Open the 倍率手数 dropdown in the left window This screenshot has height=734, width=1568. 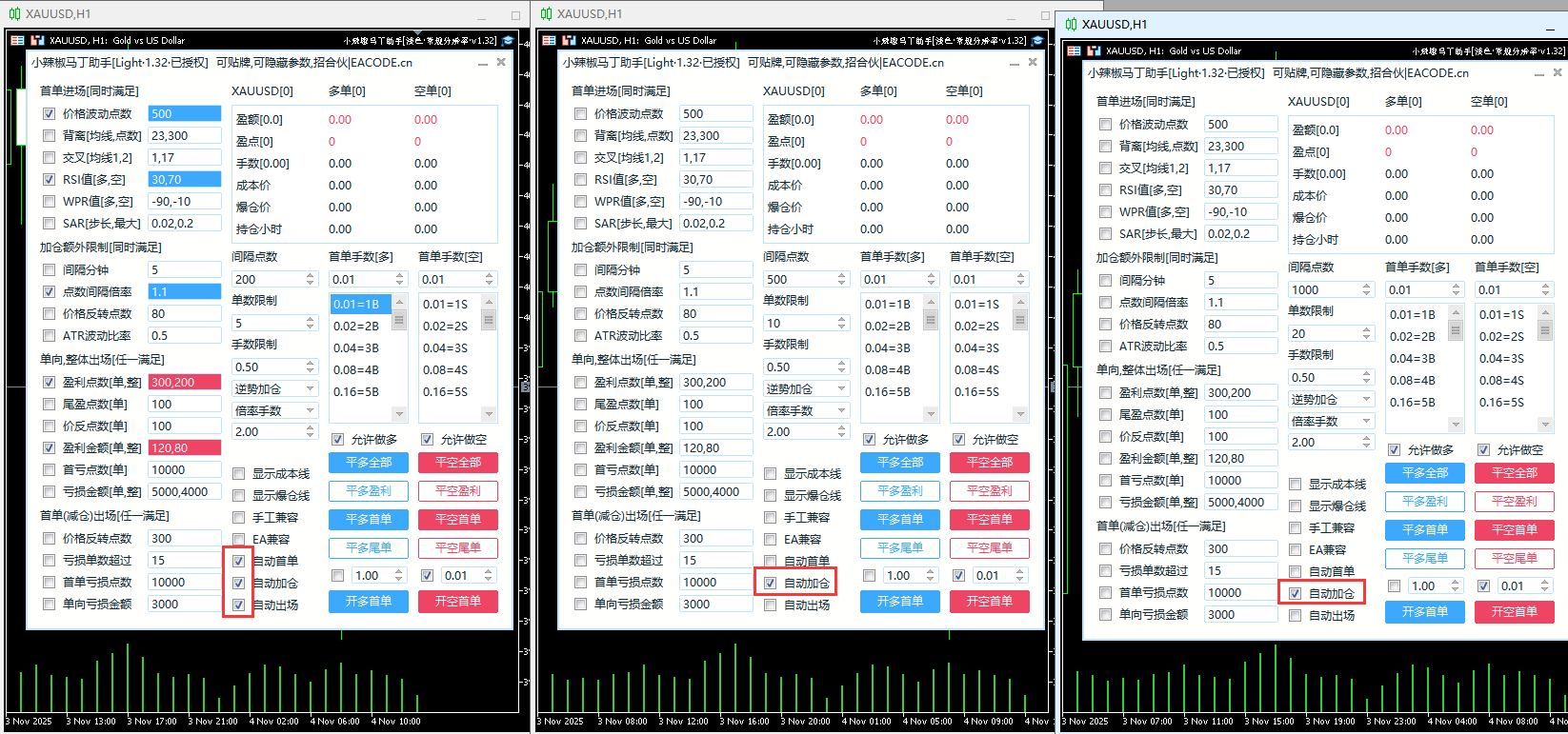274,411
